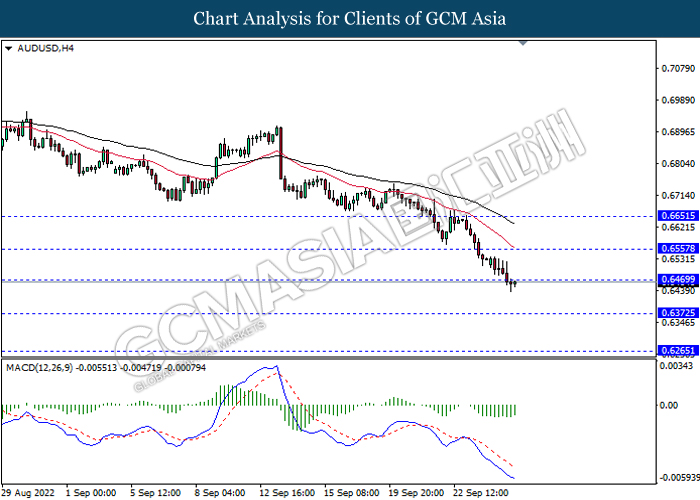The height and width of the screenshot is (500, 700).
Task: Click the 0.68965 price axis value
Action: pyautogui.click(x=678, y=132)
